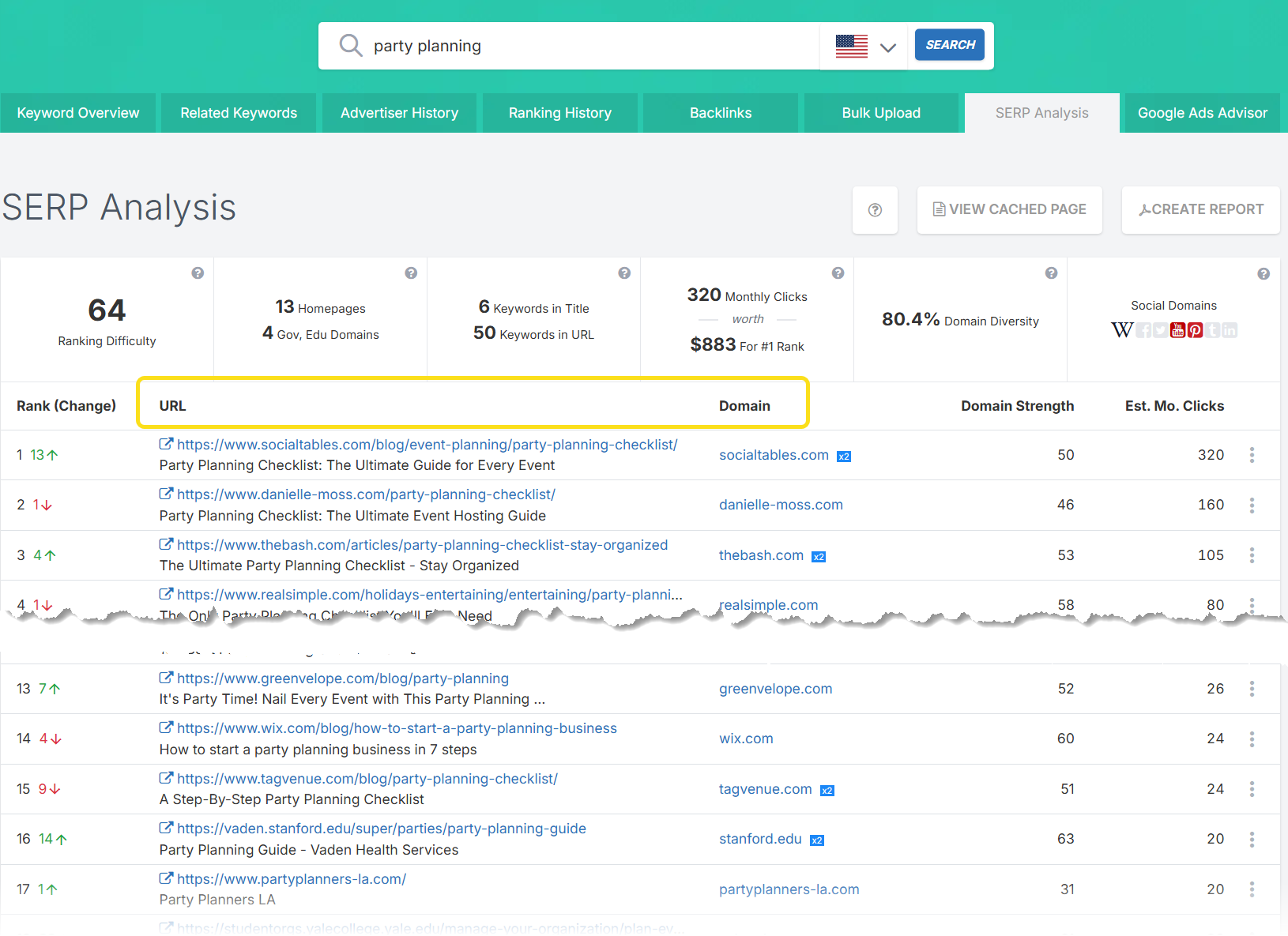Click the YouTube social domain icon
The width and height of the screenshot is (1288, 936).
point(1177,330)
